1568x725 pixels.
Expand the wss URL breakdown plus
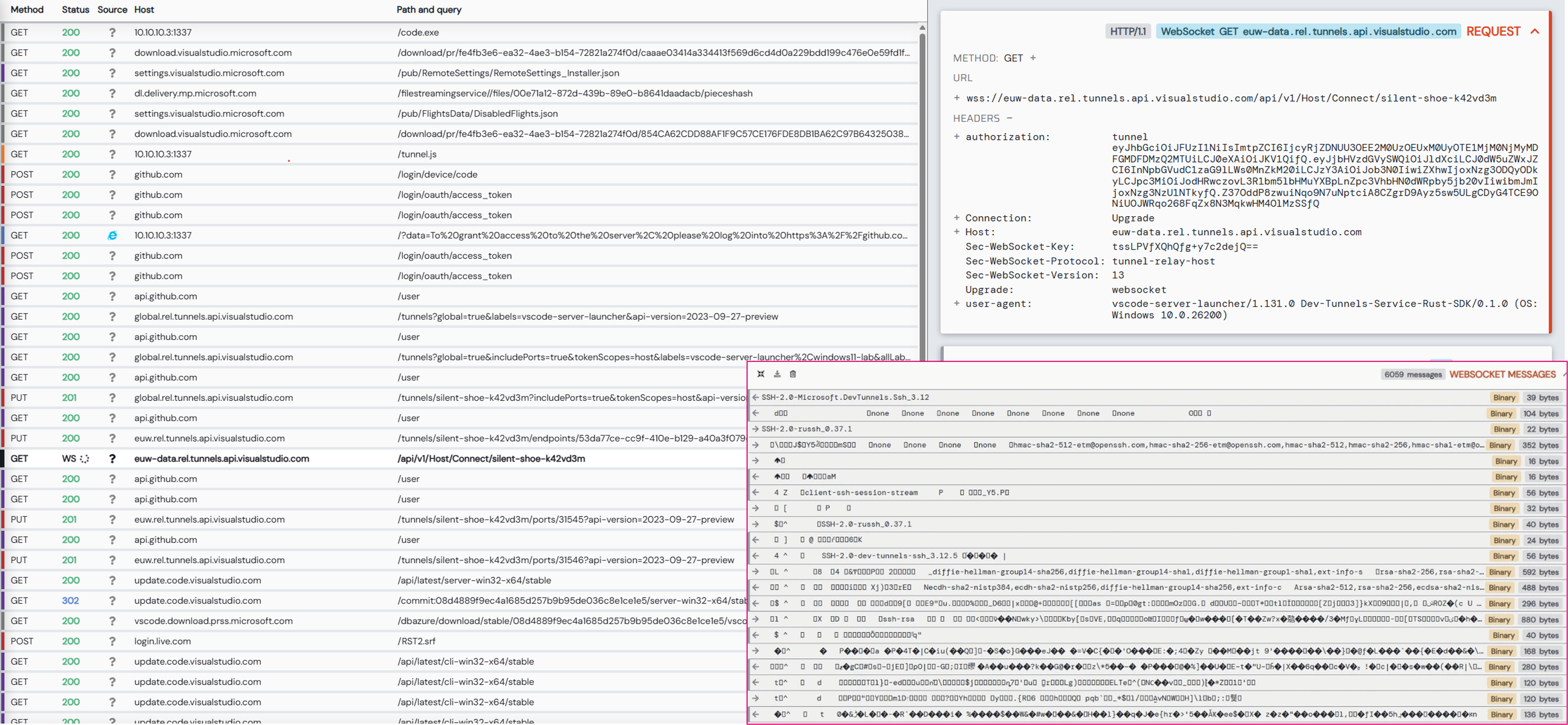click(957, 99)
